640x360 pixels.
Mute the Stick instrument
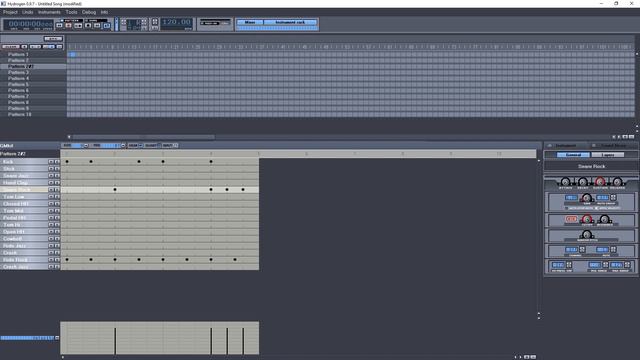point(51,169)
